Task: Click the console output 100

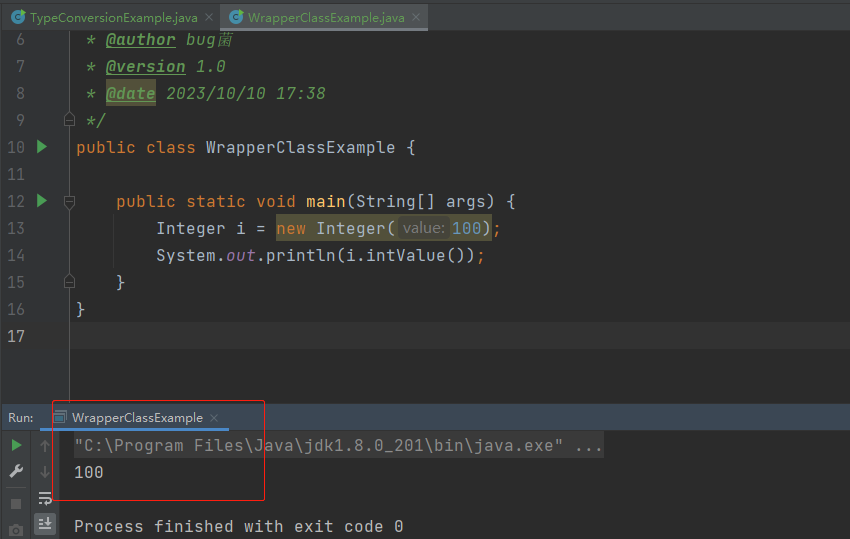Action: click(x=88, y=472)
